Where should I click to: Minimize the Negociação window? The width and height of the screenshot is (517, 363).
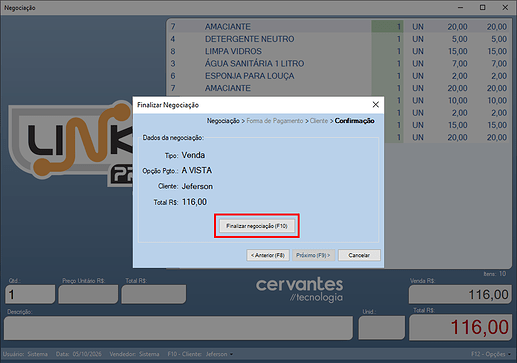pos(460,7)
